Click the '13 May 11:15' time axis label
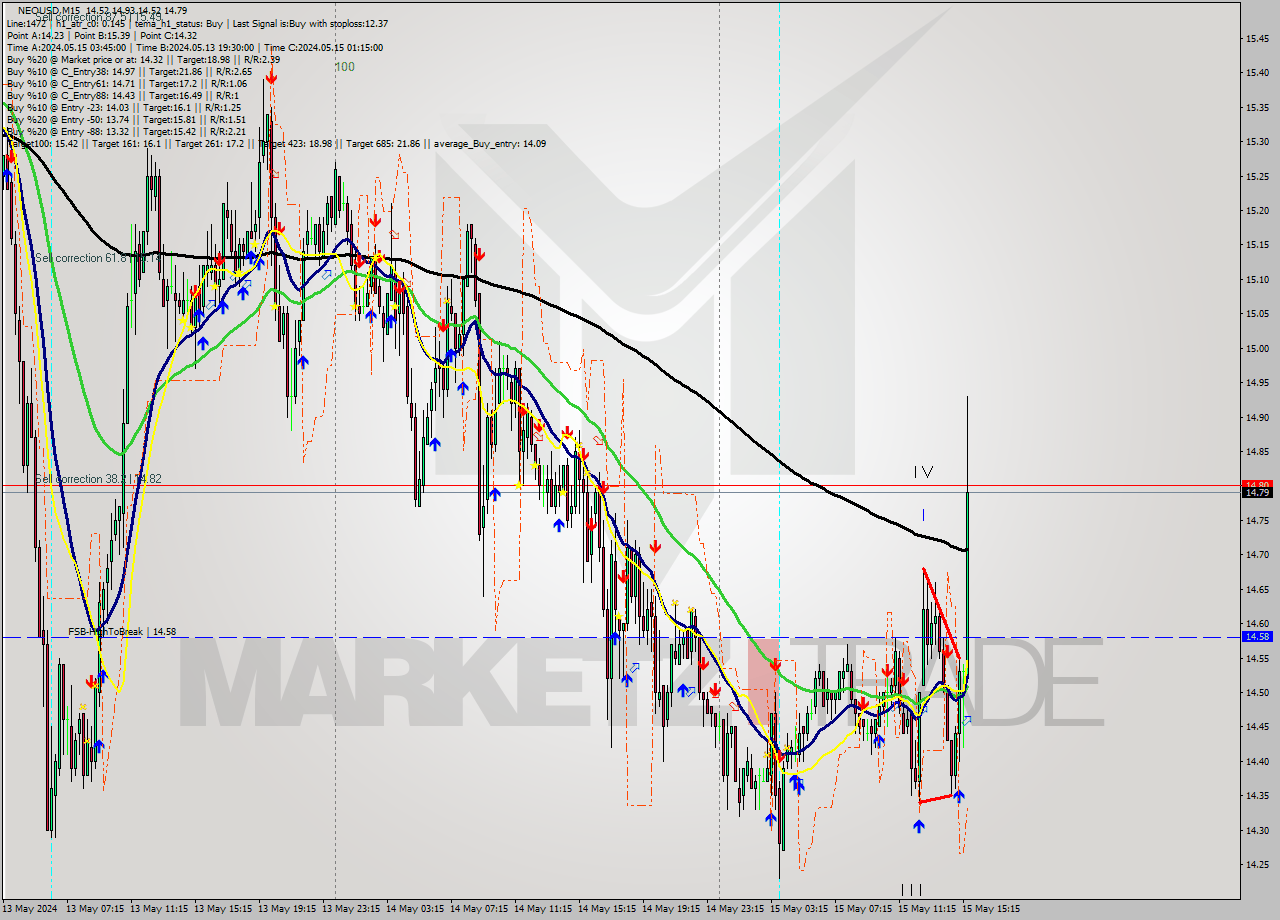Screen dimensions: 1280x920 pyautogui.click(x=159, y=909)
